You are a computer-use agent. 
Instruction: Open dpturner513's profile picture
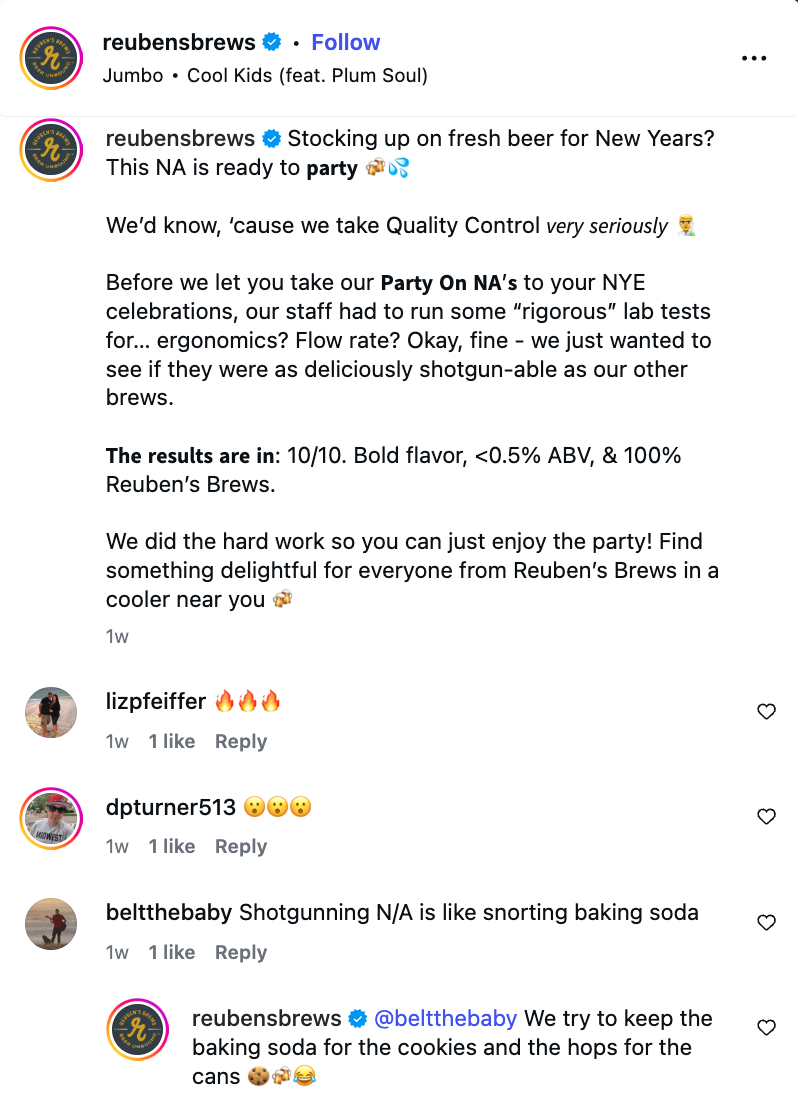51,819
